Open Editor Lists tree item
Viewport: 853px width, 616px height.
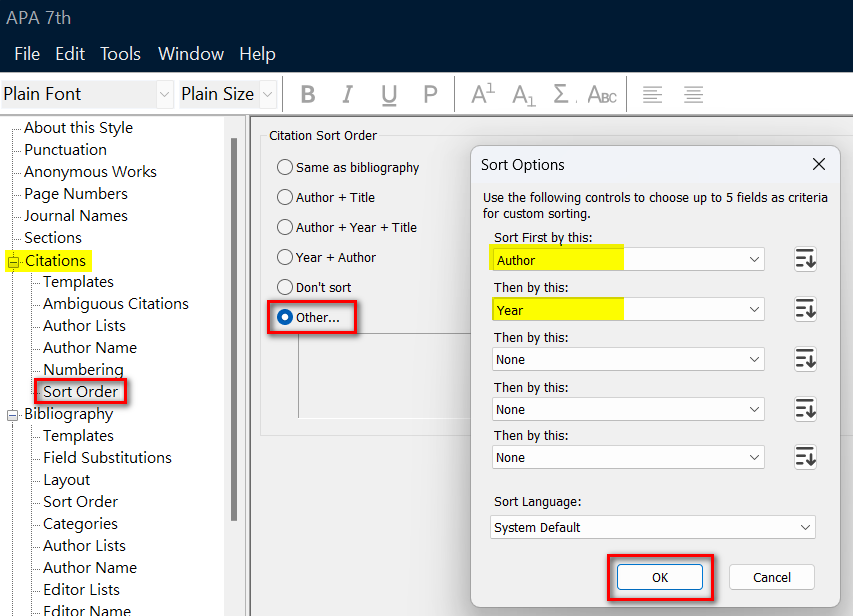[82, 589]
